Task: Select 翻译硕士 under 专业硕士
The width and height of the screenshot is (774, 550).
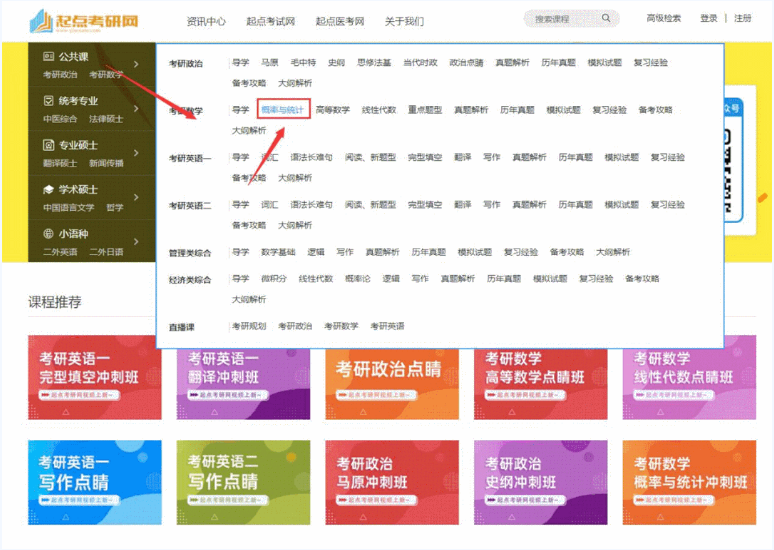Action: click(x=60, y=163)
